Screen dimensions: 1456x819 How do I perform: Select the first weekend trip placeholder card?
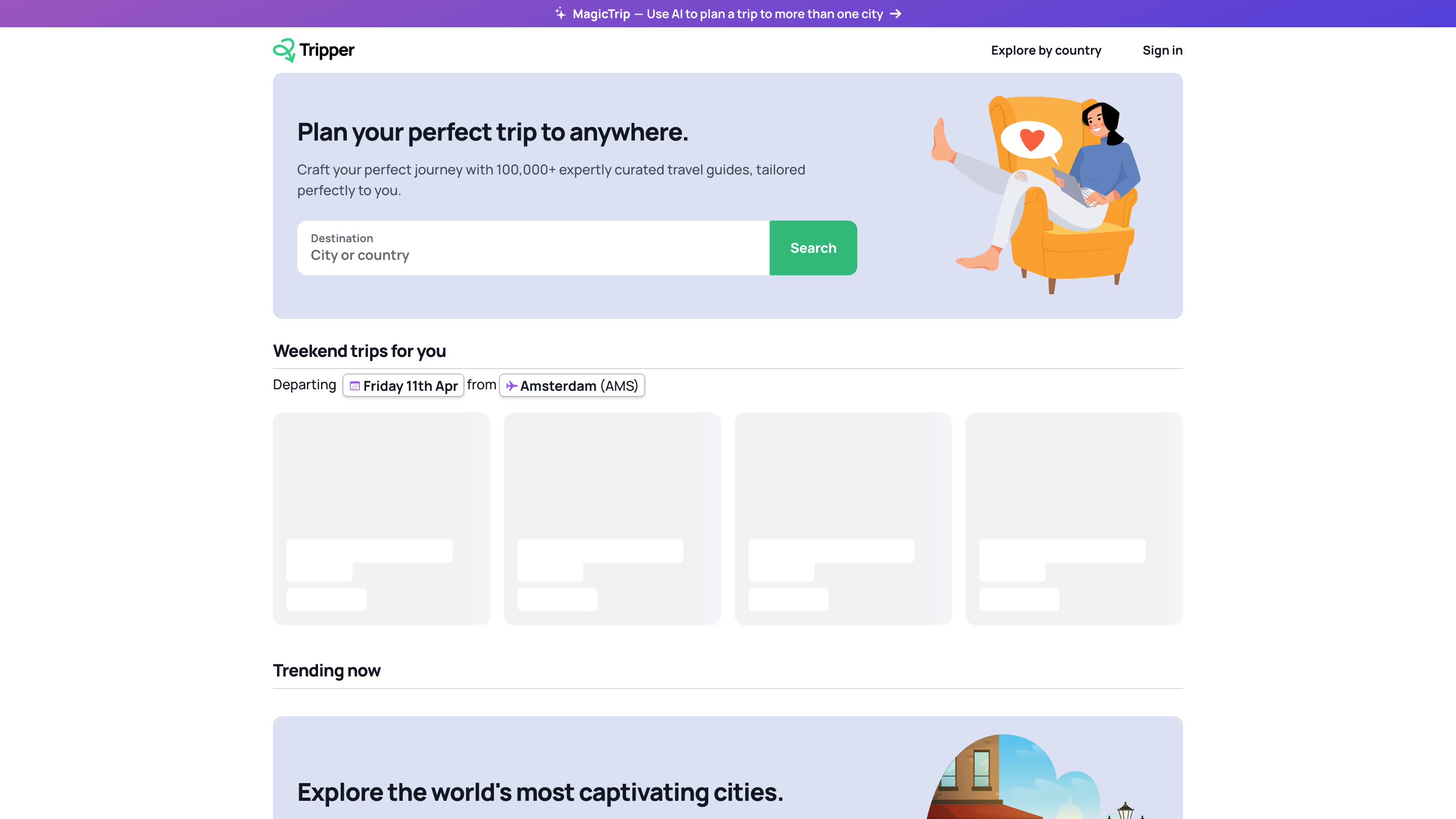pos(382,518)
